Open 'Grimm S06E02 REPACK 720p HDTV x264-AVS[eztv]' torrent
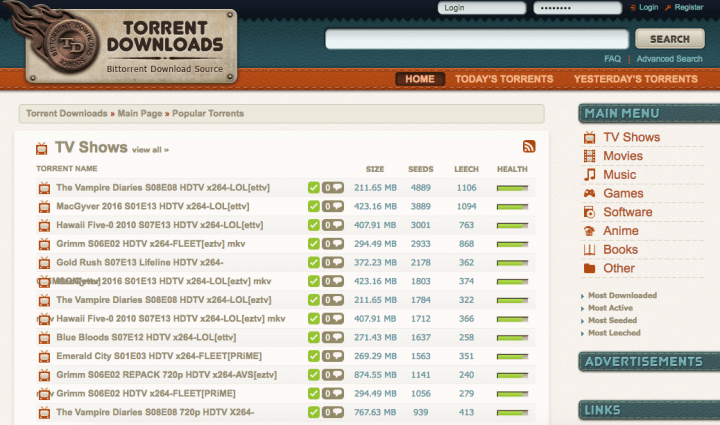Image resolution: width=720 pixels, height=425 pixels. 166,375
